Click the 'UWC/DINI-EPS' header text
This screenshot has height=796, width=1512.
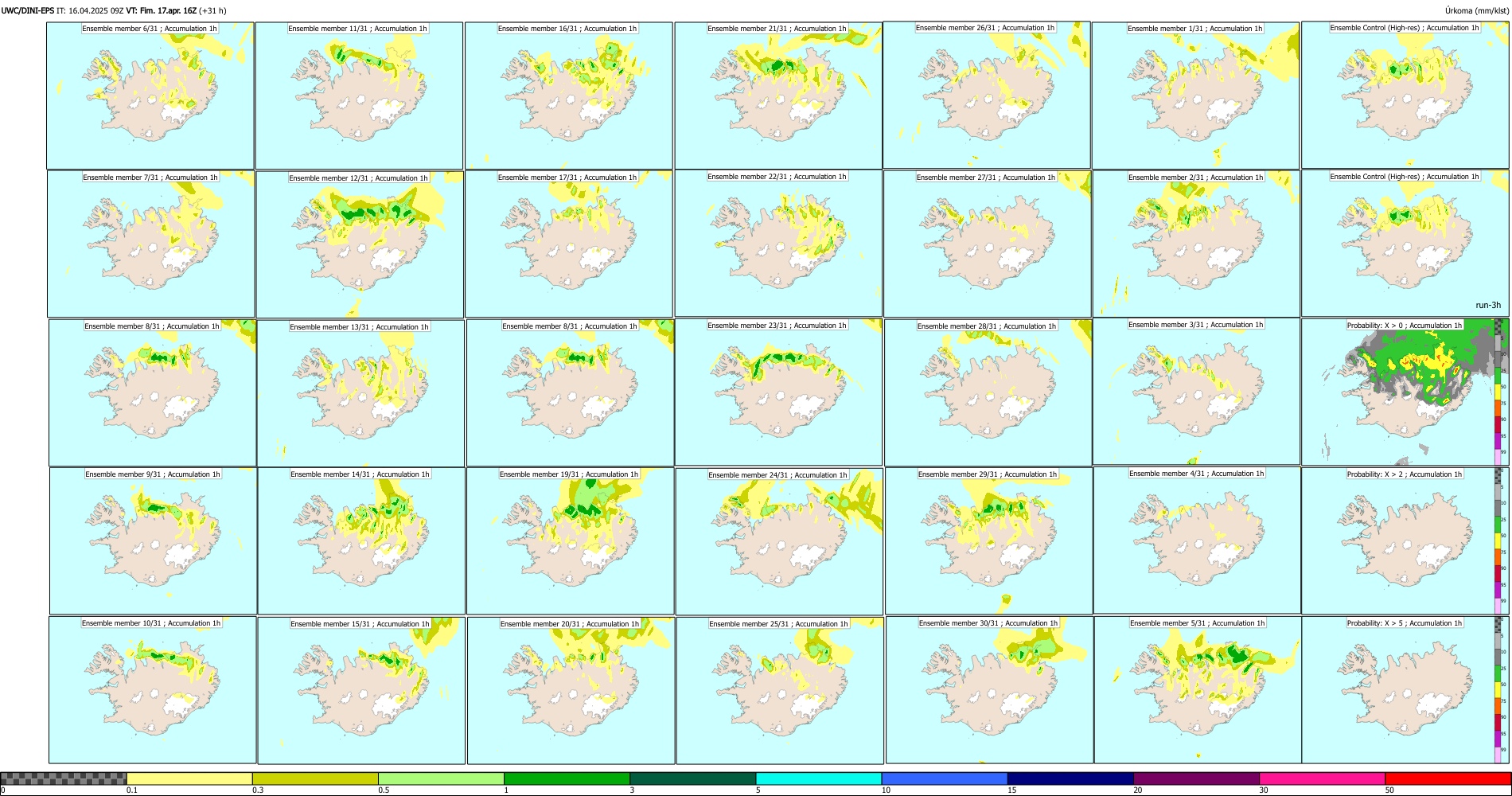coord(28,11)
